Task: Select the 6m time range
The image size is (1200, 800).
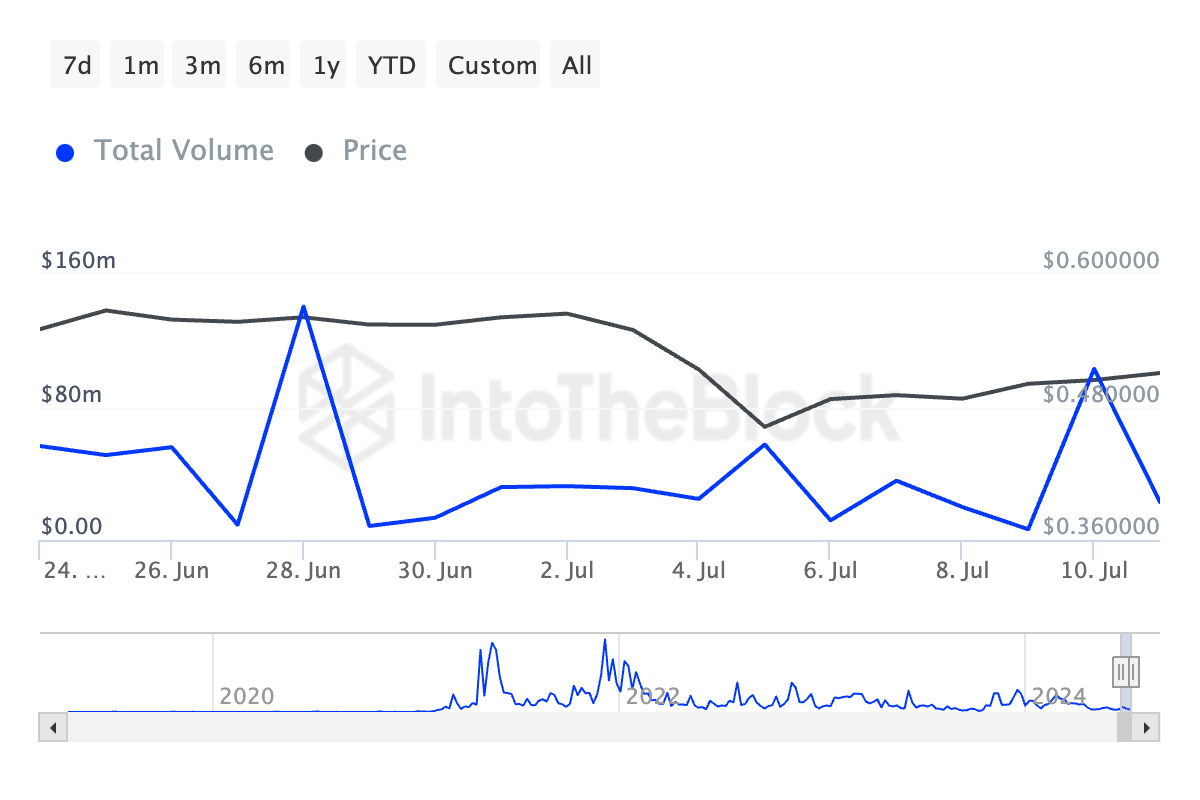Action: 266,65
